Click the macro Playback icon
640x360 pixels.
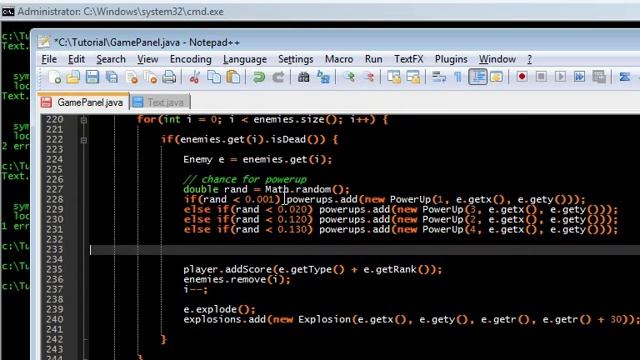560,77
